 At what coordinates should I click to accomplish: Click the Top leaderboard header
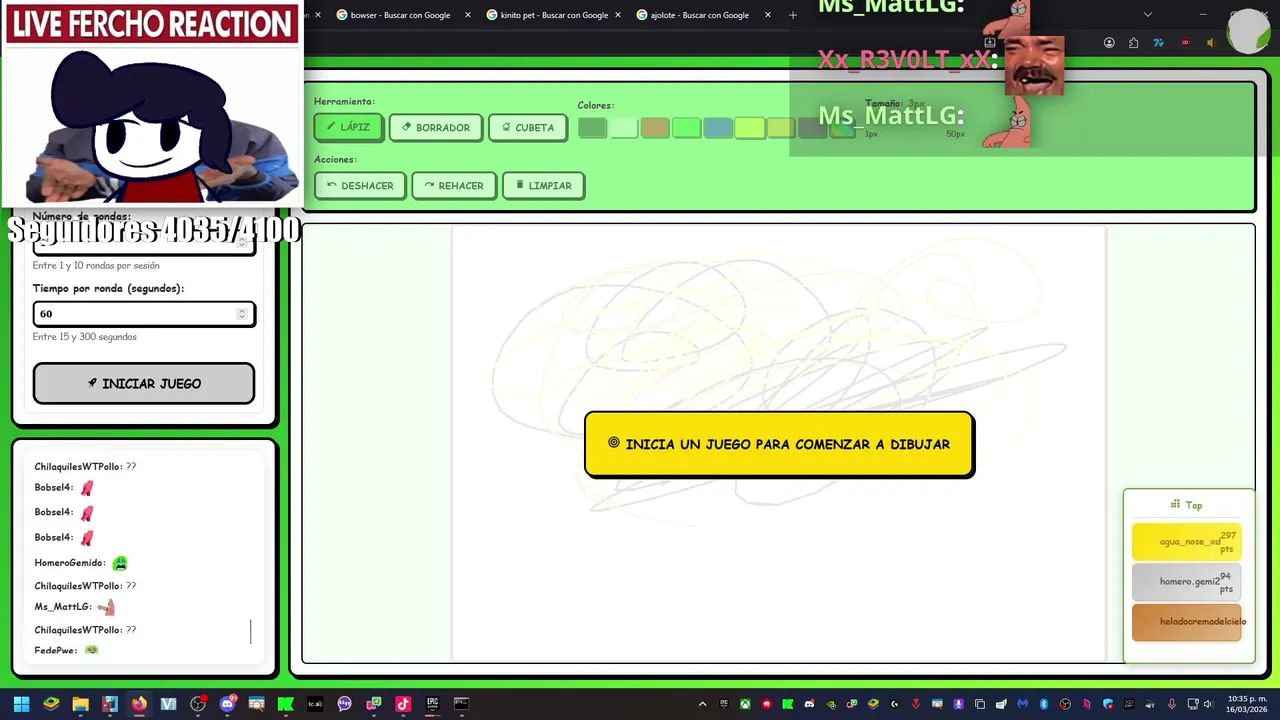click(x=1187, y=505)
